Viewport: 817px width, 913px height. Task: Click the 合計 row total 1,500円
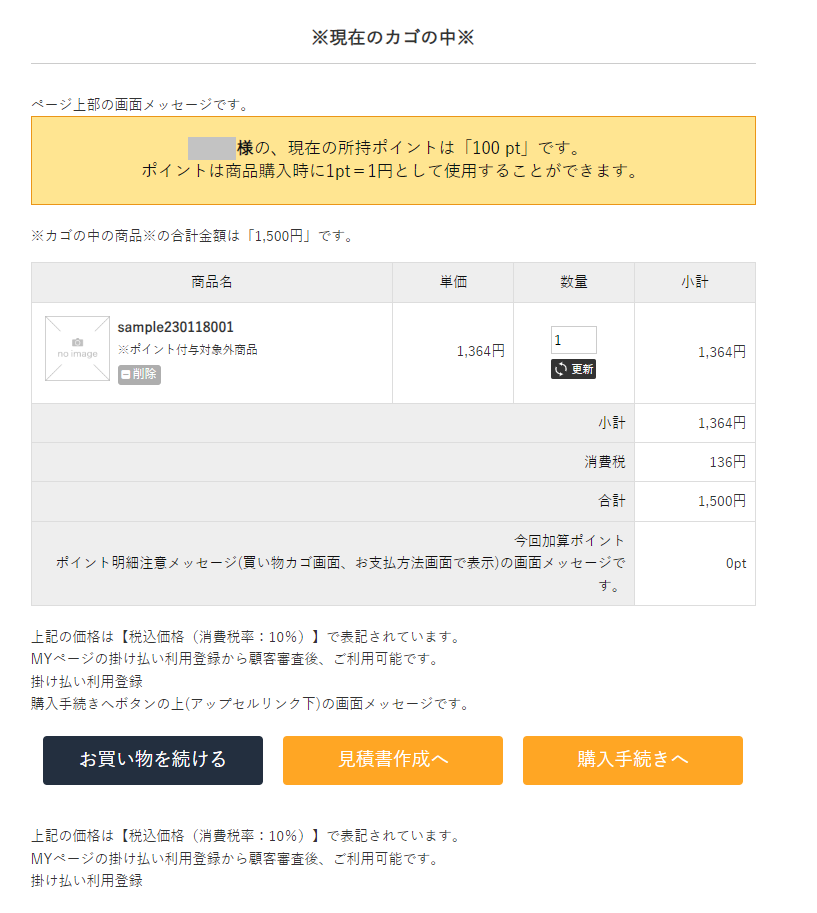click(x=721, y=501)
